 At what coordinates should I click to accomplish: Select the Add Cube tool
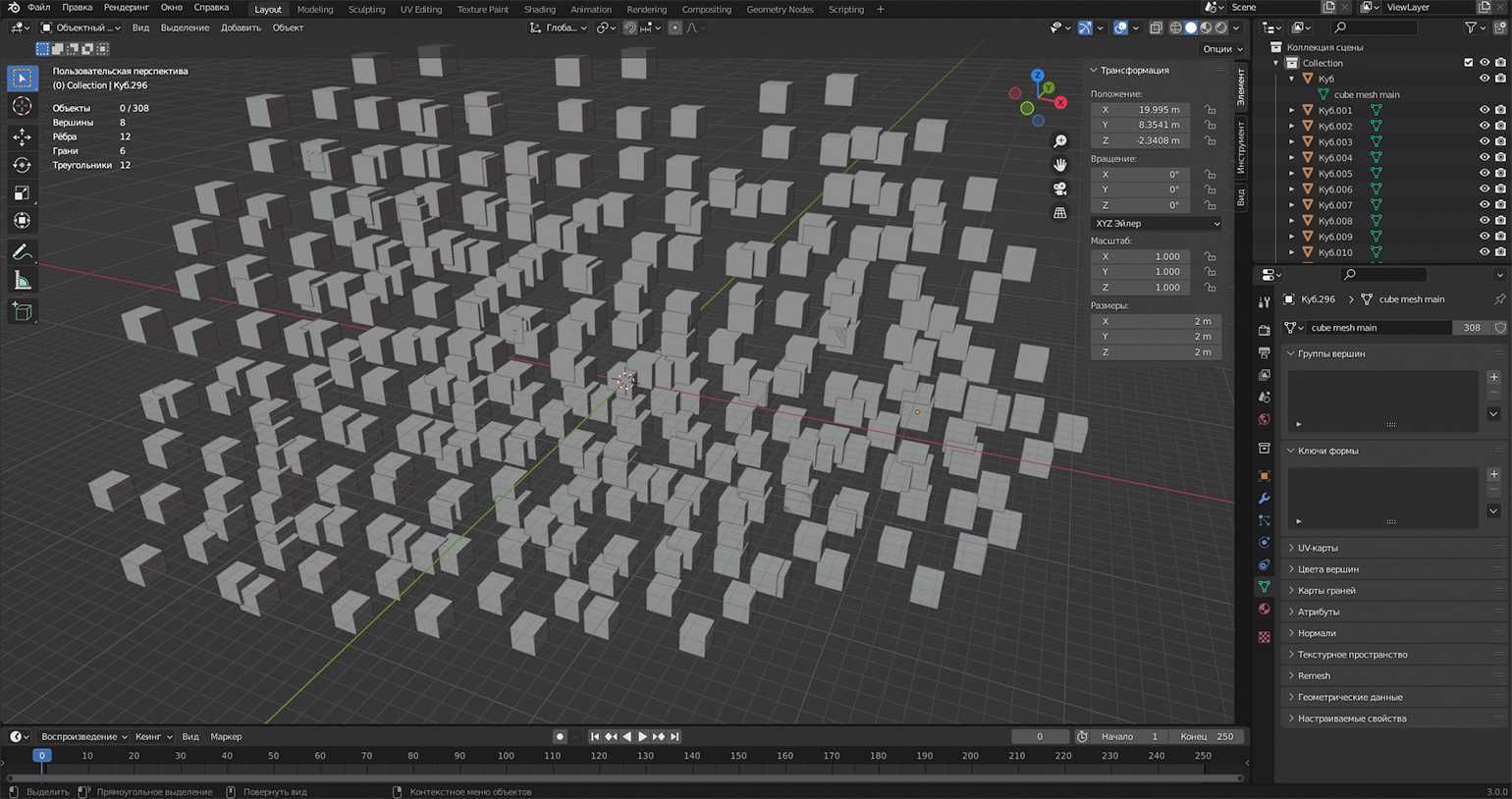22,312
